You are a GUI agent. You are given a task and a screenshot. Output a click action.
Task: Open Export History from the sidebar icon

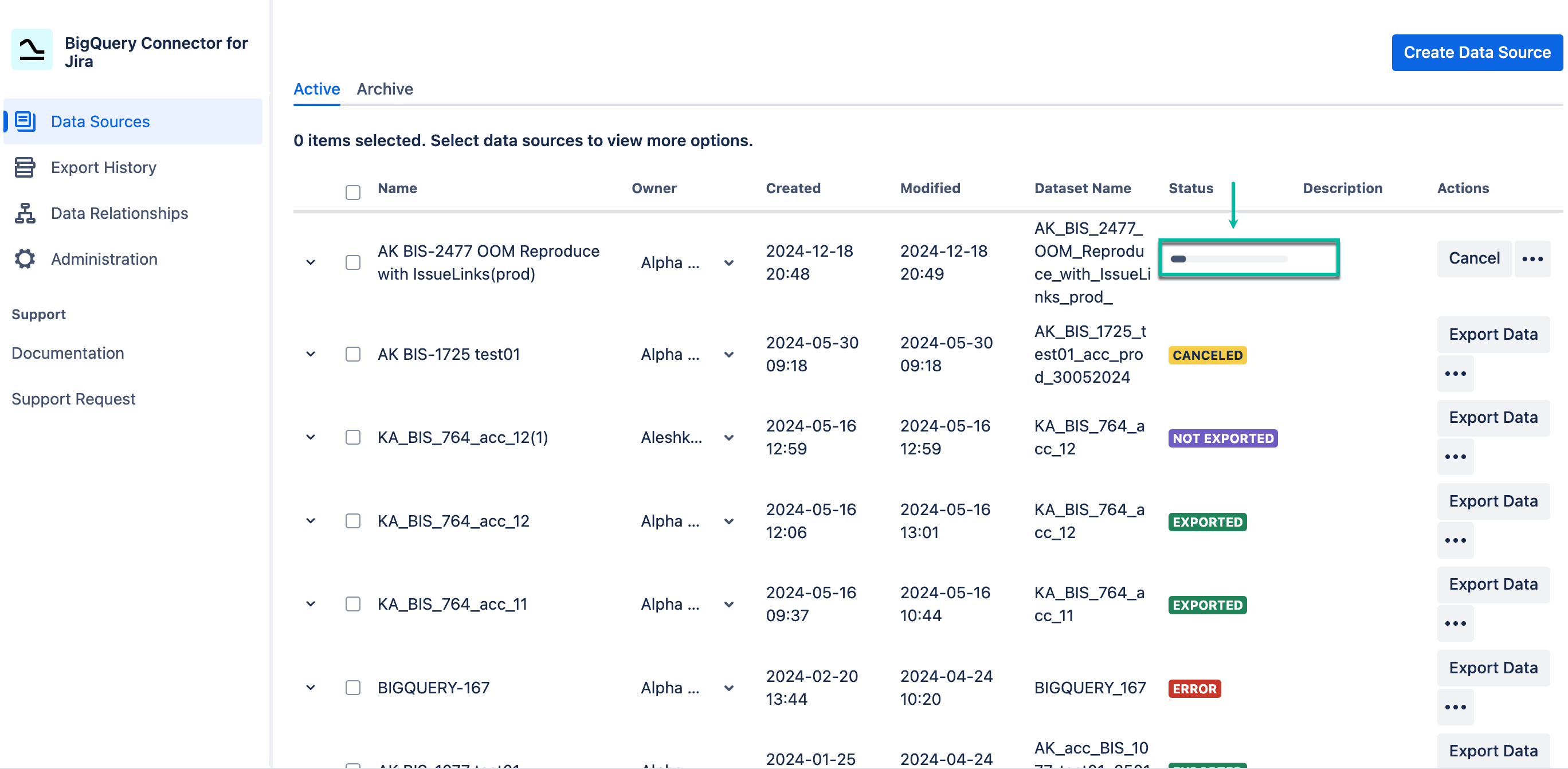tap(24, 167)
